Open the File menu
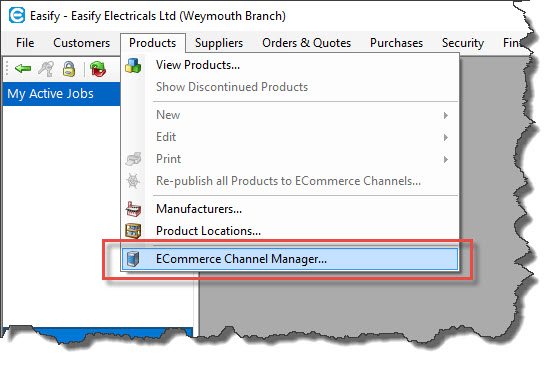The image size is (558, 368). [25, 43]
